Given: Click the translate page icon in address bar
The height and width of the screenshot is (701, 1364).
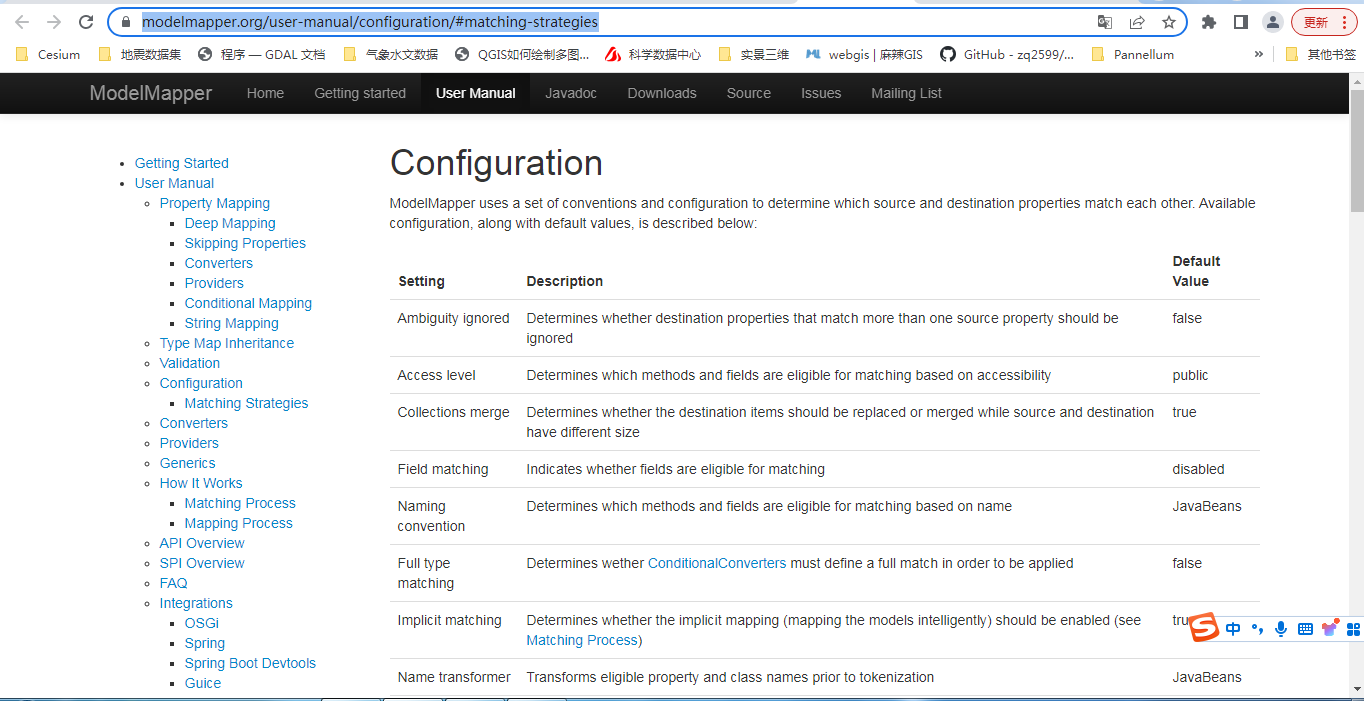Looking at the screenshot, I should click(1104, 22).
